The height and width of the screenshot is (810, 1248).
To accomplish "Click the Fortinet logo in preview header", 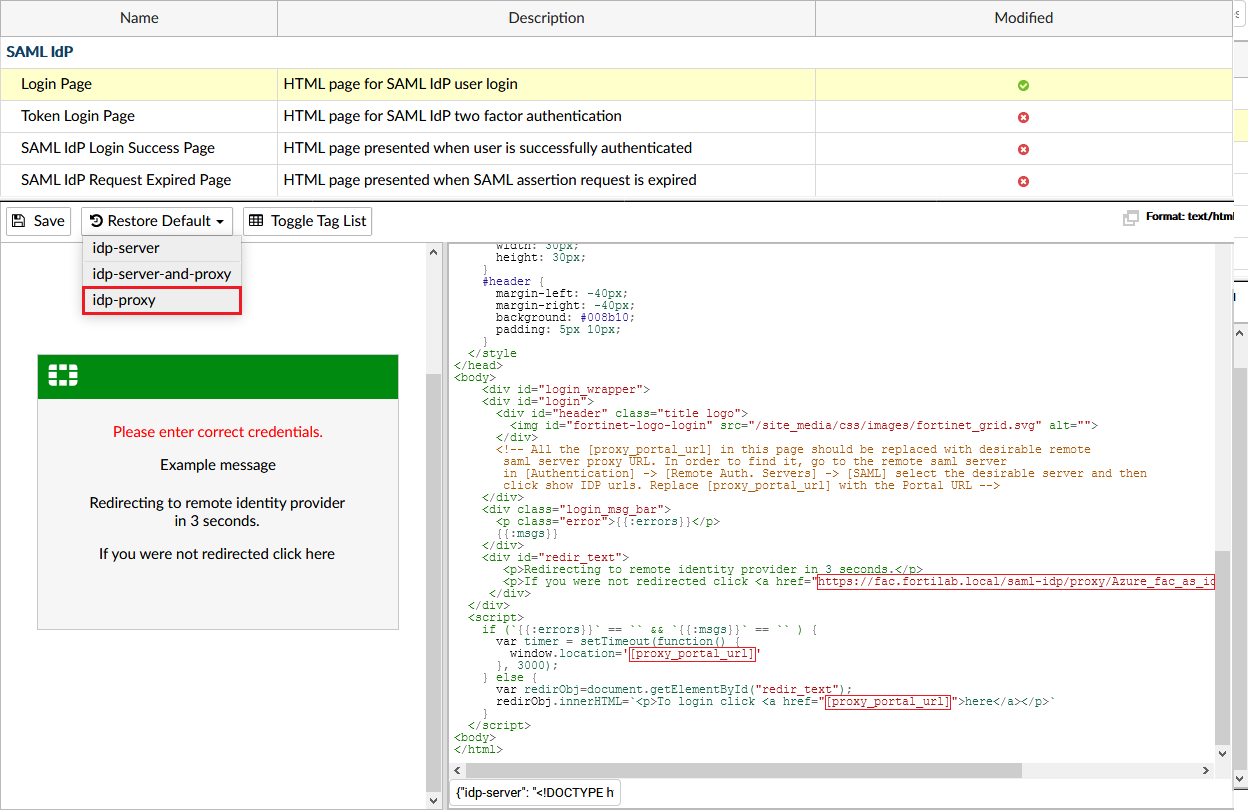I will click(x=63, y=376).
